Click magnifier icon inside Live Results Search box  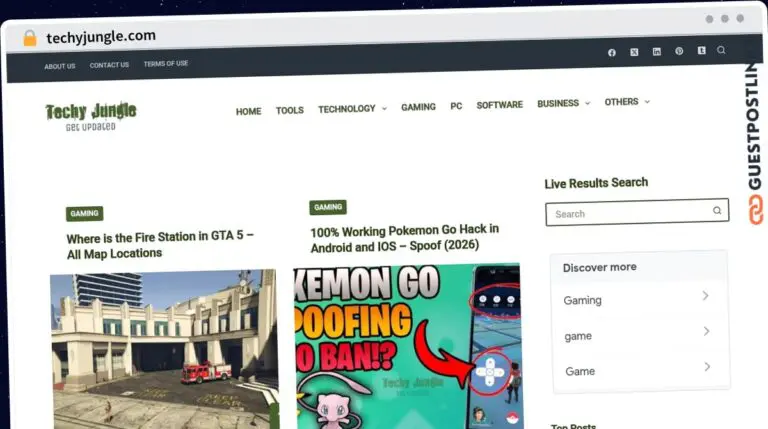coord(717,211)
